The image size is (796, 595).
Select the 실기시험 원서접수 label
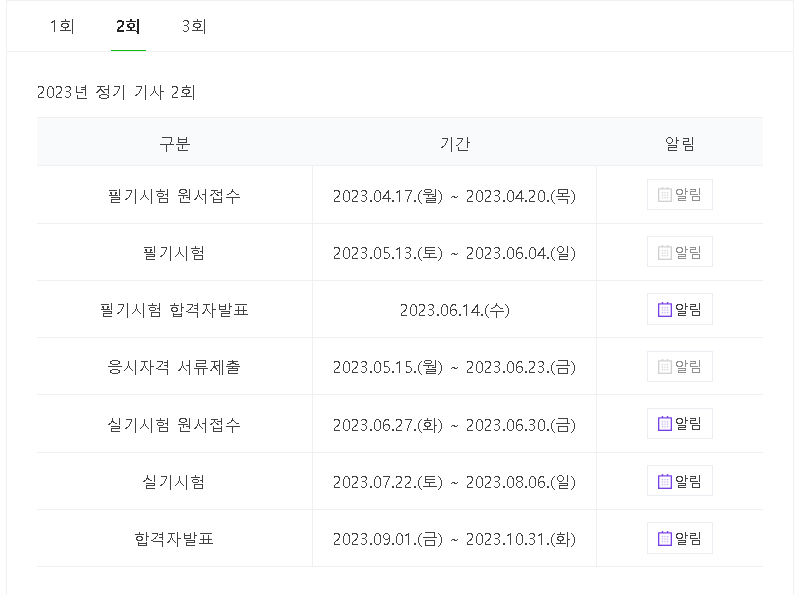174,424
